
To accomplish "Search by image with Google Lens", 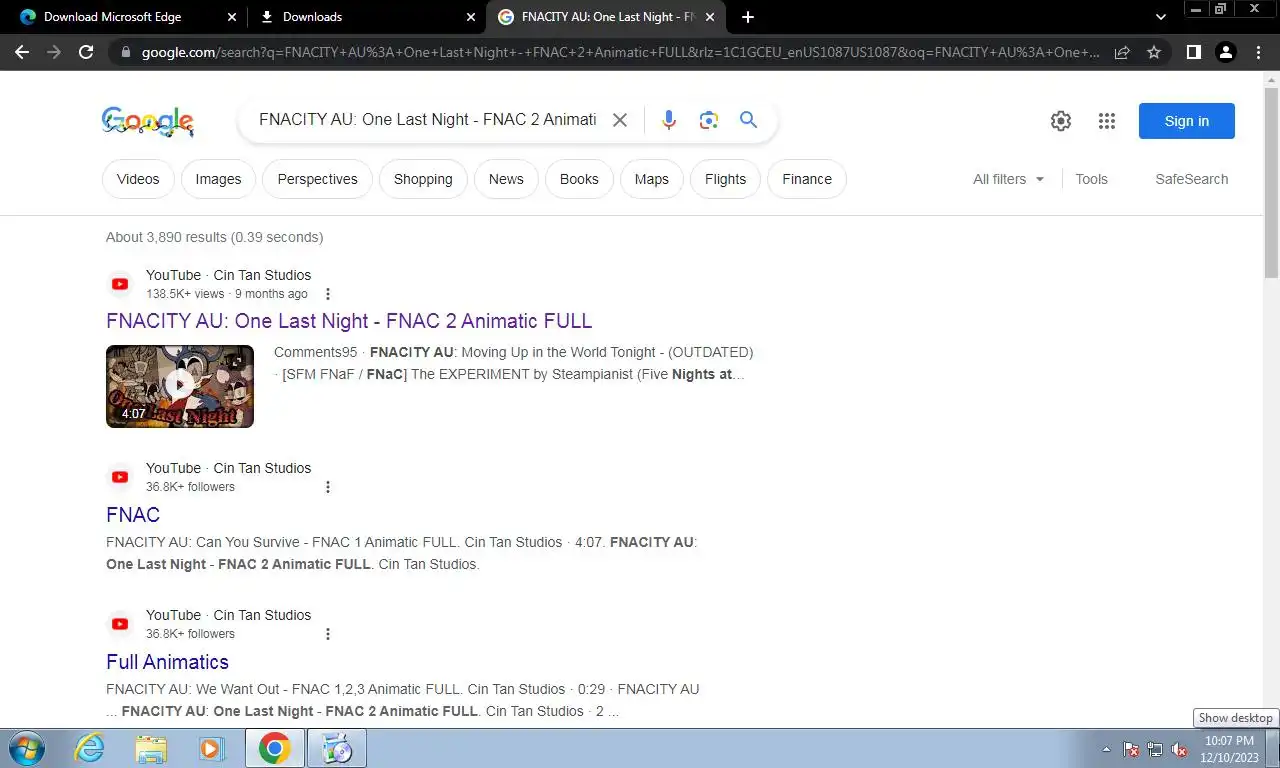I will tap(709, 120).
